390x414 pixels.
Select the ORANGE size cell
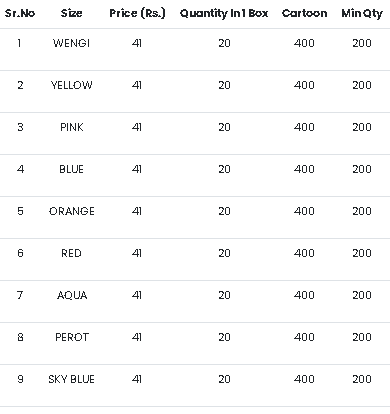(71, 211)
